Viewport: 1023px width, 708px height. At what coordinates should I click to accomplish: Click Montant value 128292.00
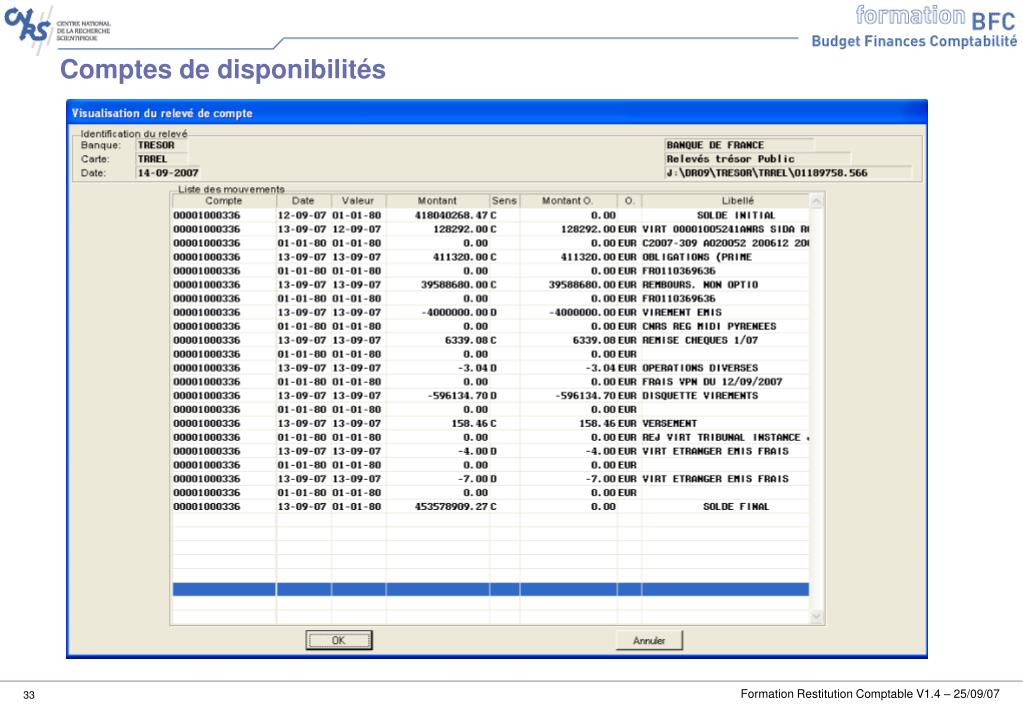click(461, 229)
